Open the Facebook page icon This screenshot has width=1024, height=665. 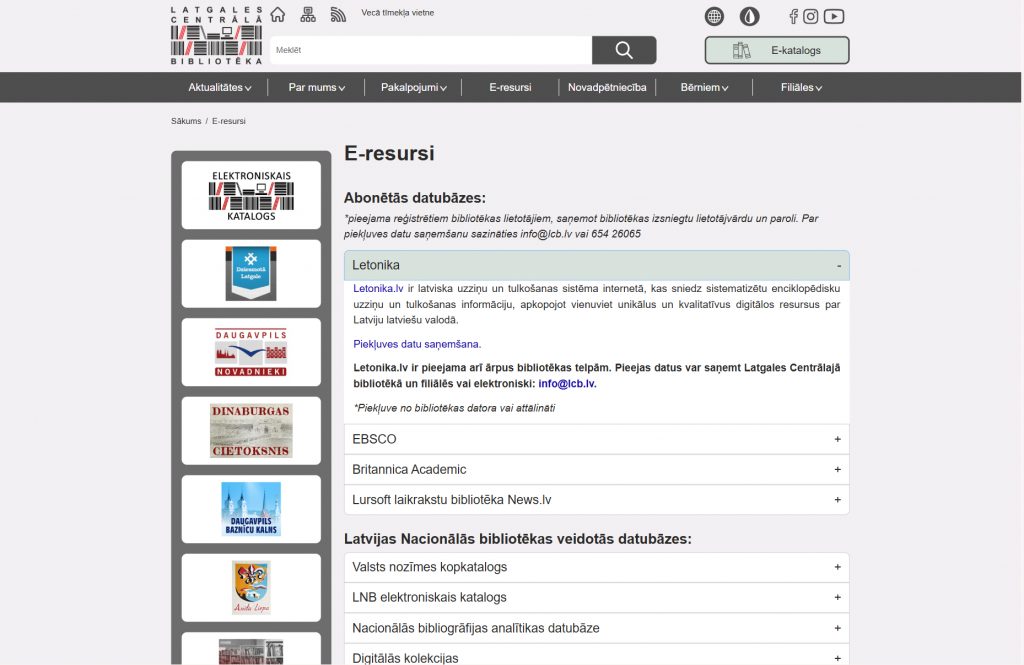(x=793, y=16)
